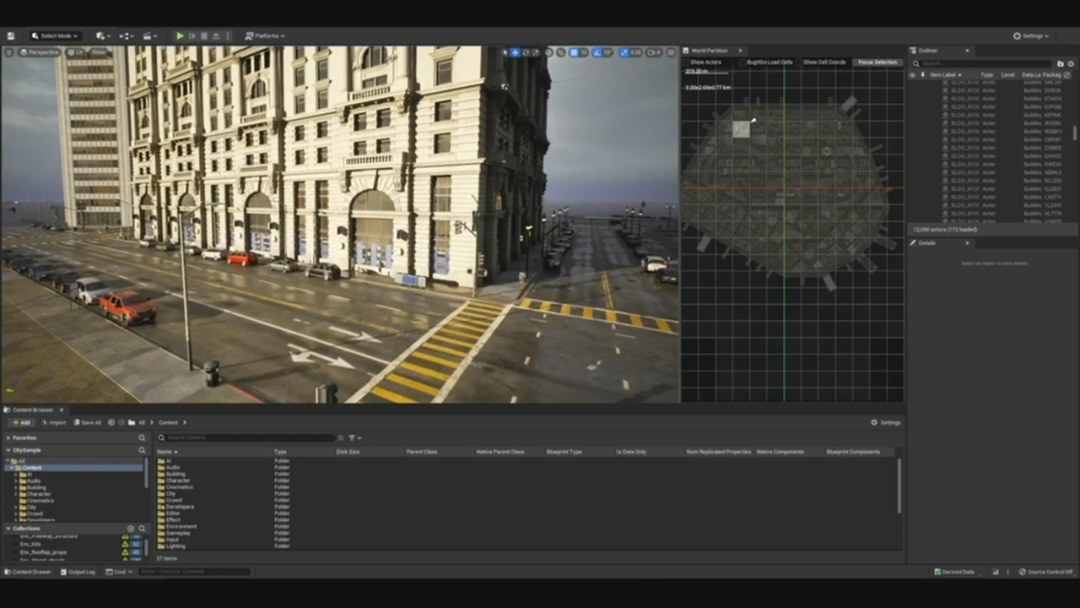The width and height of the screenshot is (1080, 608).
Task: Click the Save icon in main toolbar
Action: (11, 36)
